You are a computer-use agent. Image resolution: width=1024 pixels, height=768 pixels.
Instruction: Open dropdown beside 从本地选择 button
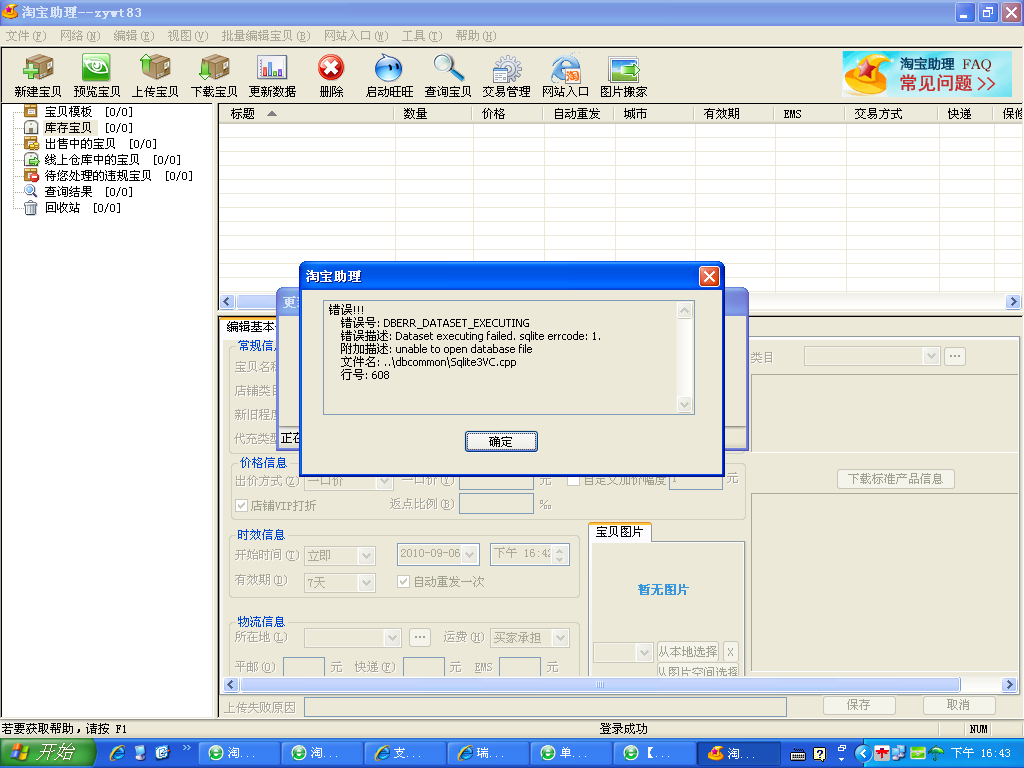644,652
